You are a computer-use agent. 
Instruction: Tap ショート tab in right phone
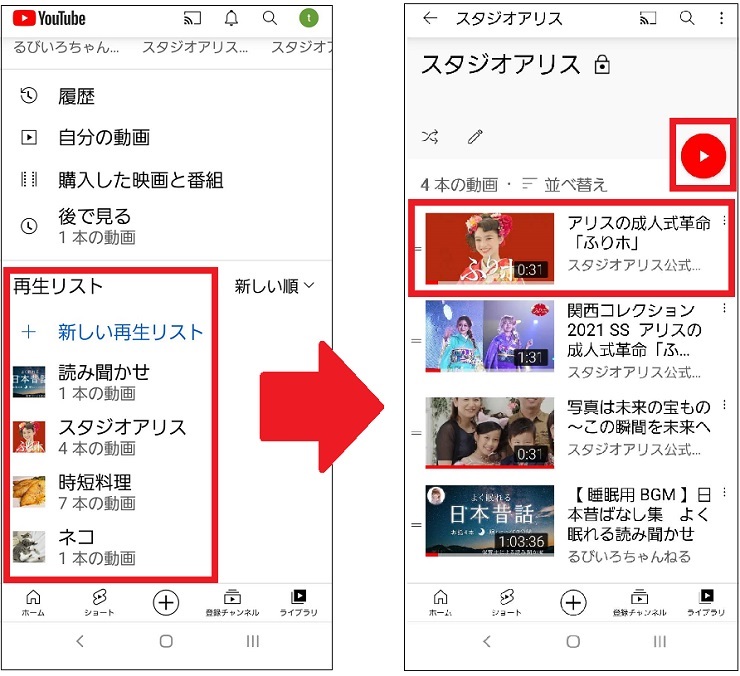coord(506,603)
